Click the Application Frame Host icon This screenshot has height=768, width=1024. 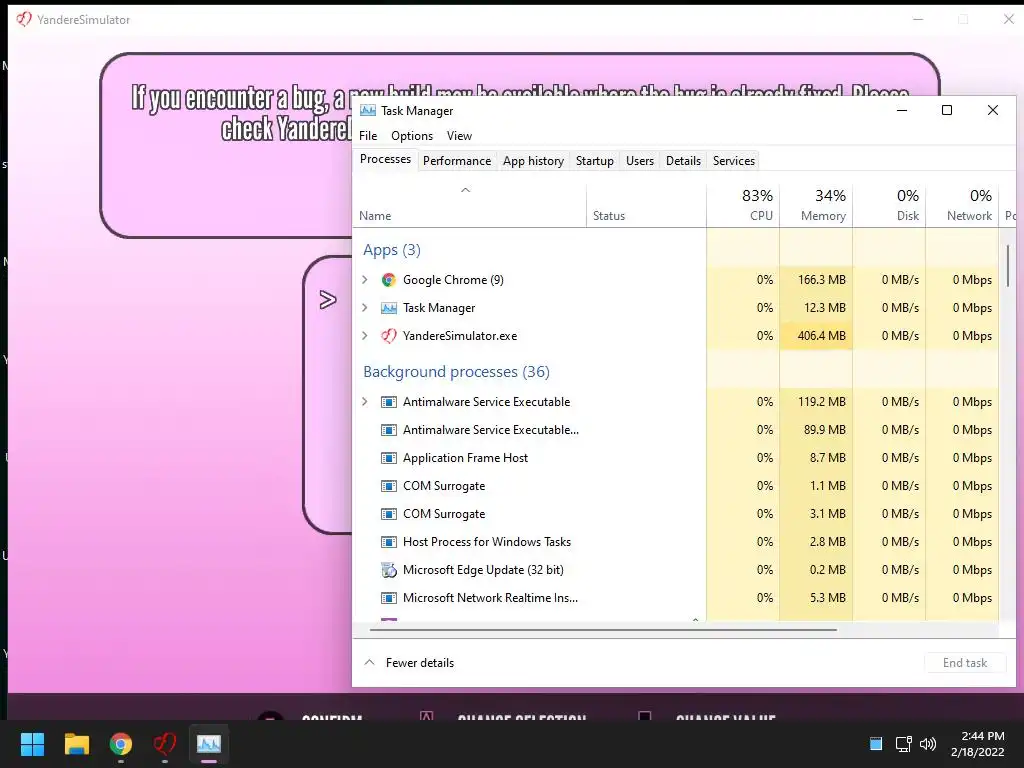389,458
